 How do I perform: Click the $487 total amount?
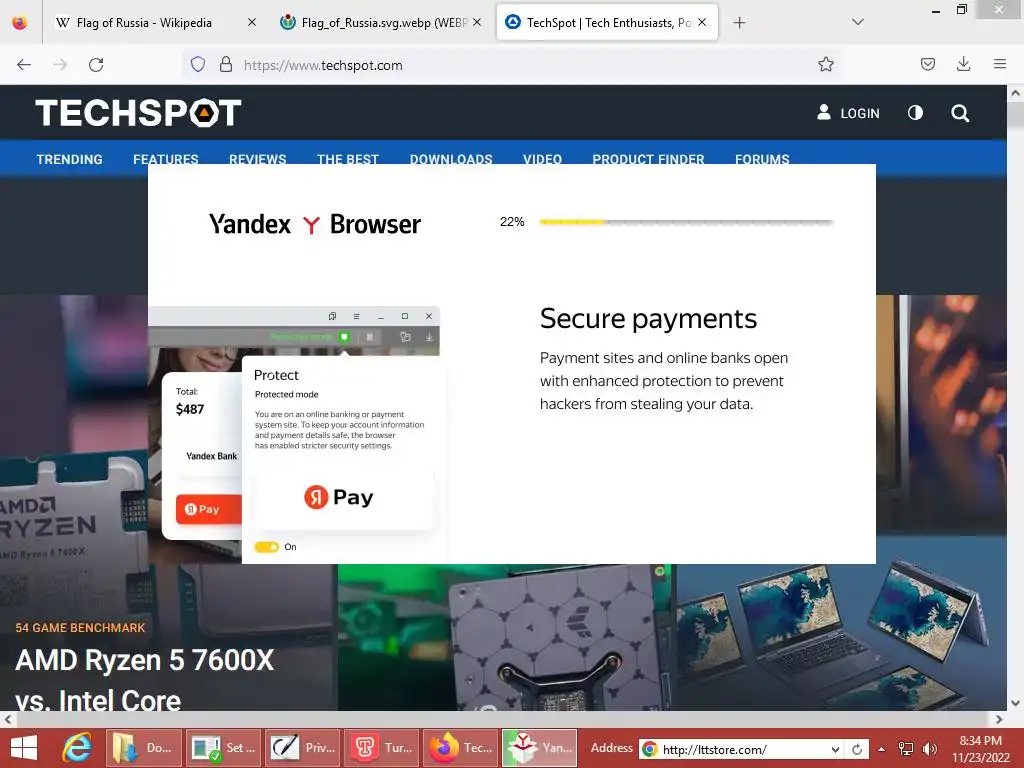pos(190,409)
